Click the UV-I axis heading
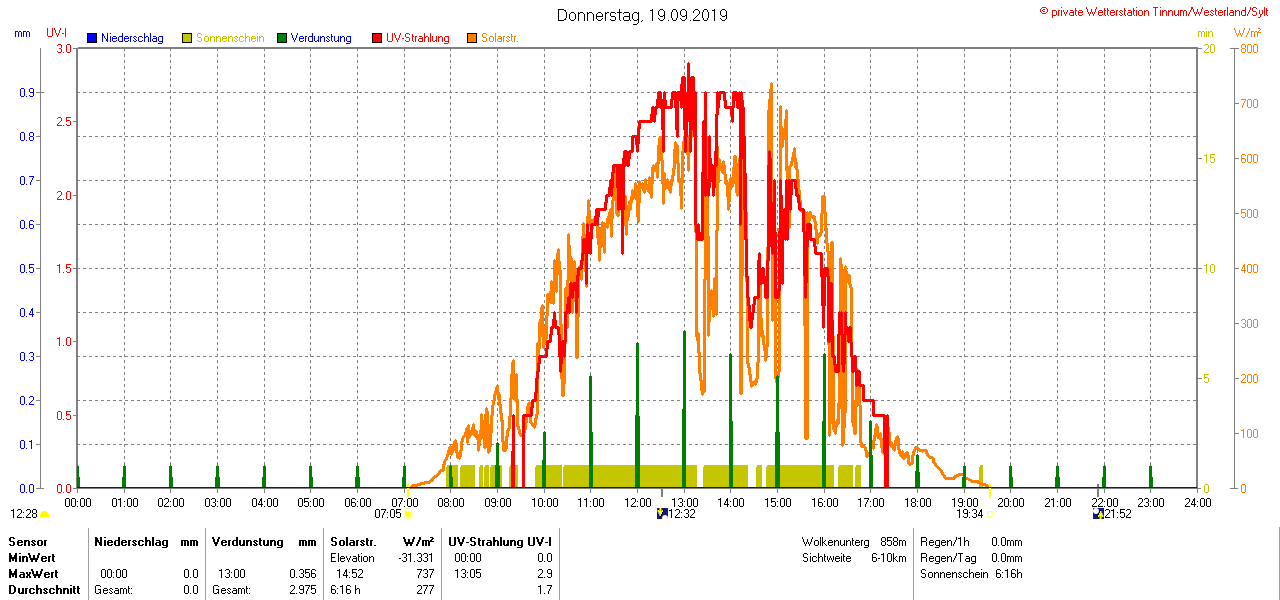This screenshot has width=1280, height=600. (x=56, y=33)
